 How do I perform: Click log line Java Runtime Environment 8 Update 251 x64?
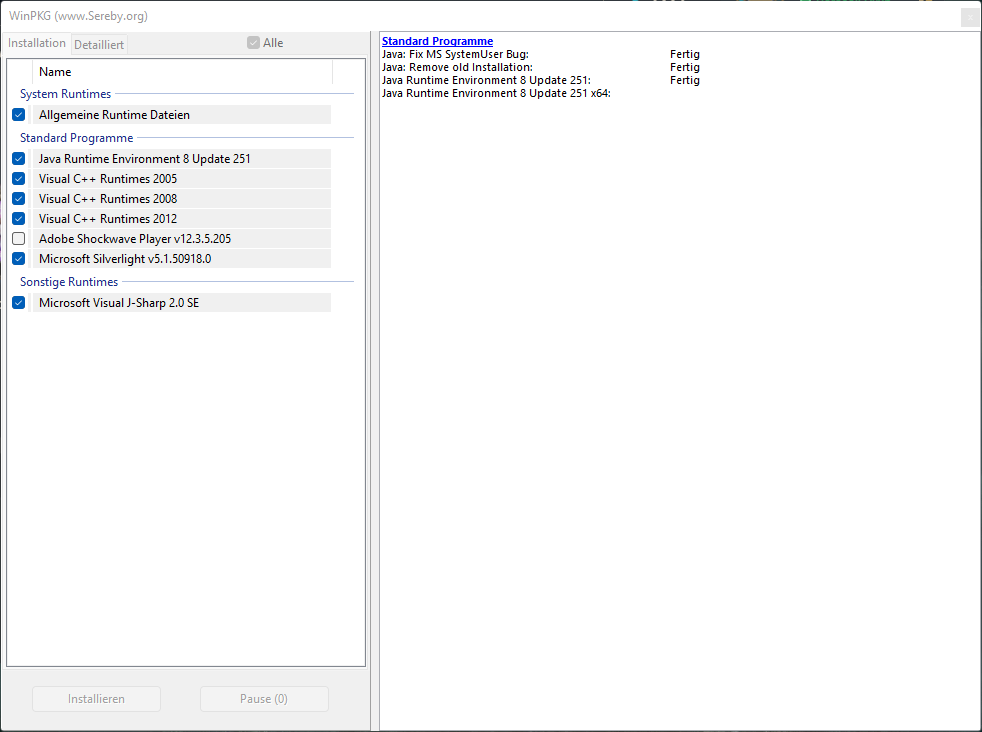496,93
